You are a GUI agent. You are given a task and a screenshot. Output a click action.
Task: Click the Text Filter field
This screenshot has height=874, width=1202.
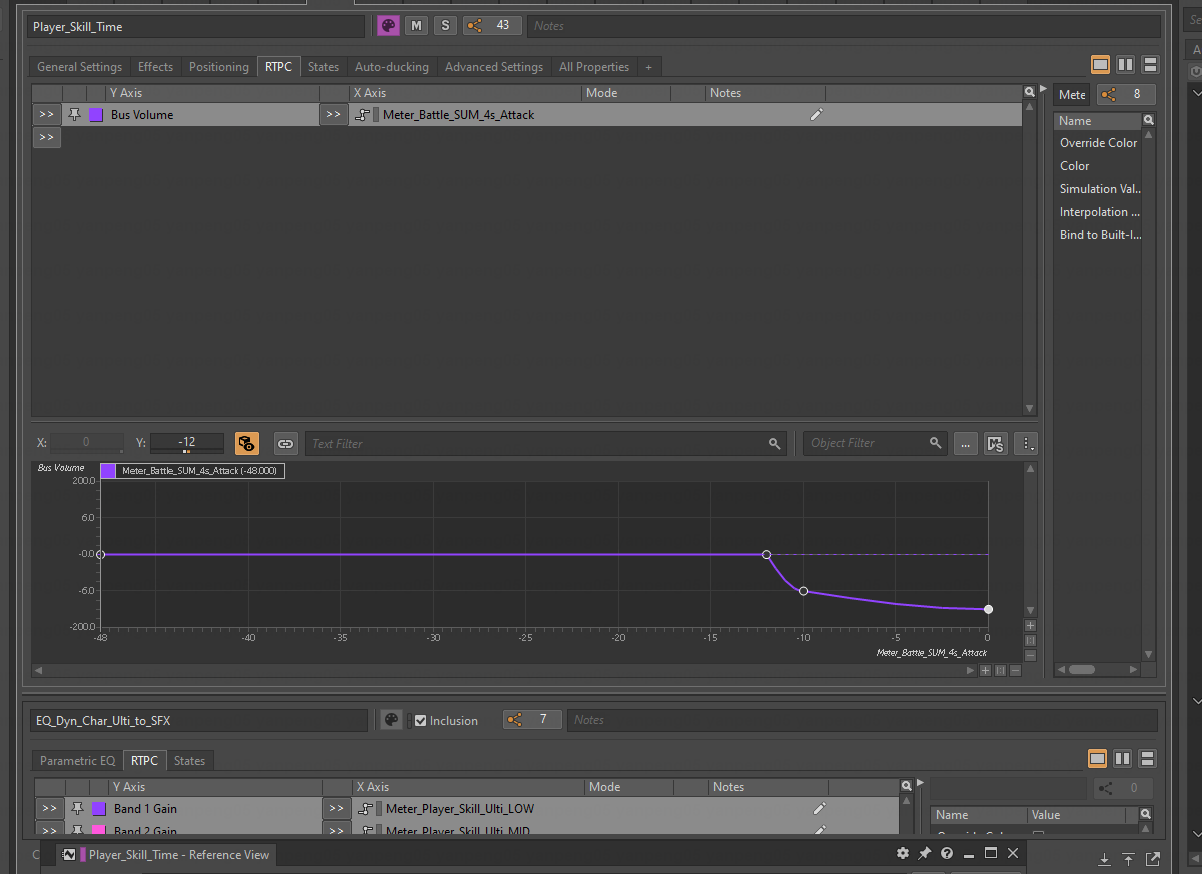pos(546,443)
